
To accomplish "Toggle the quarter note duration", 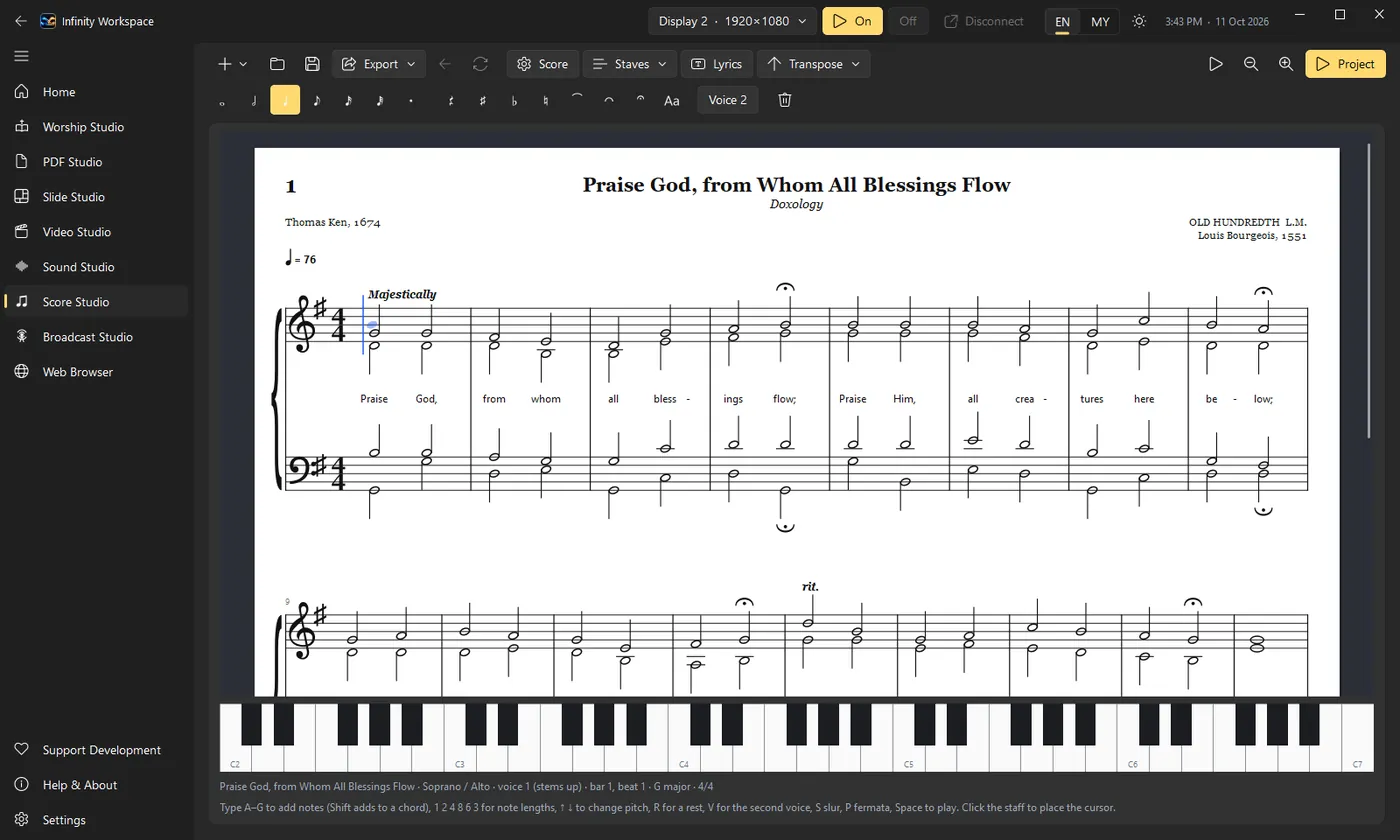I will pyautogui.click(x=285, y=100).
